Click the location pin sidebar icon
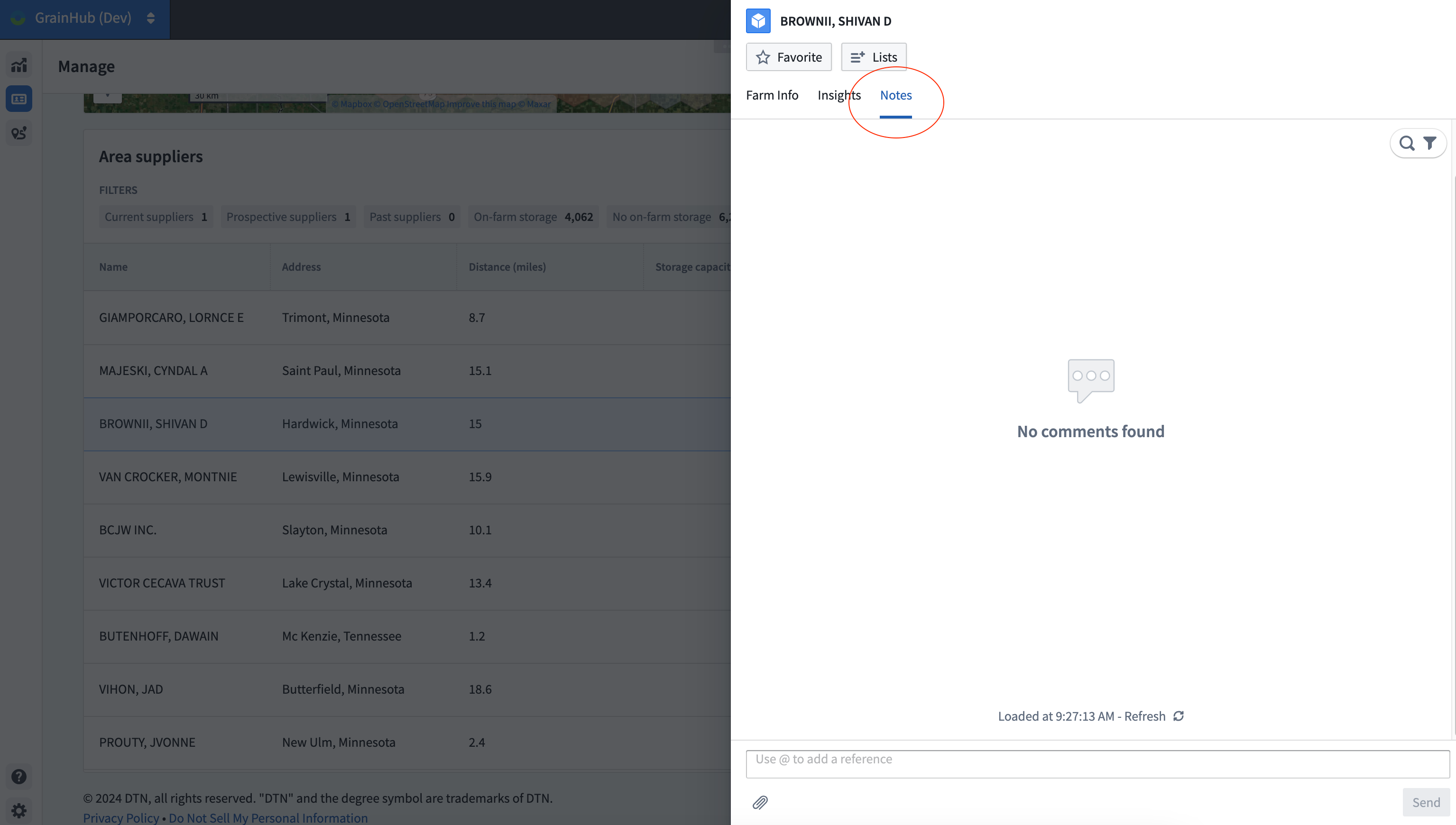This screenshot has height=825, width=1456. pyautogui.click(x=18, y=133)
